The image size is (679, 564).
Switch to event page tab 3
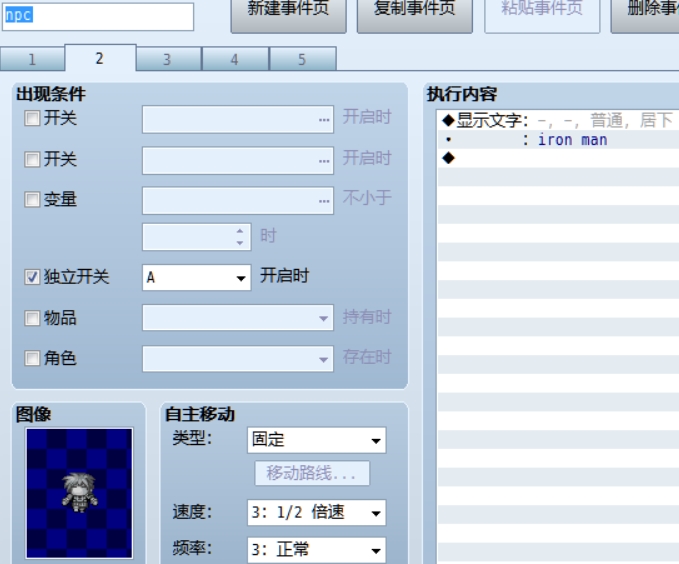pyautogui.click(x=168, y=59)
